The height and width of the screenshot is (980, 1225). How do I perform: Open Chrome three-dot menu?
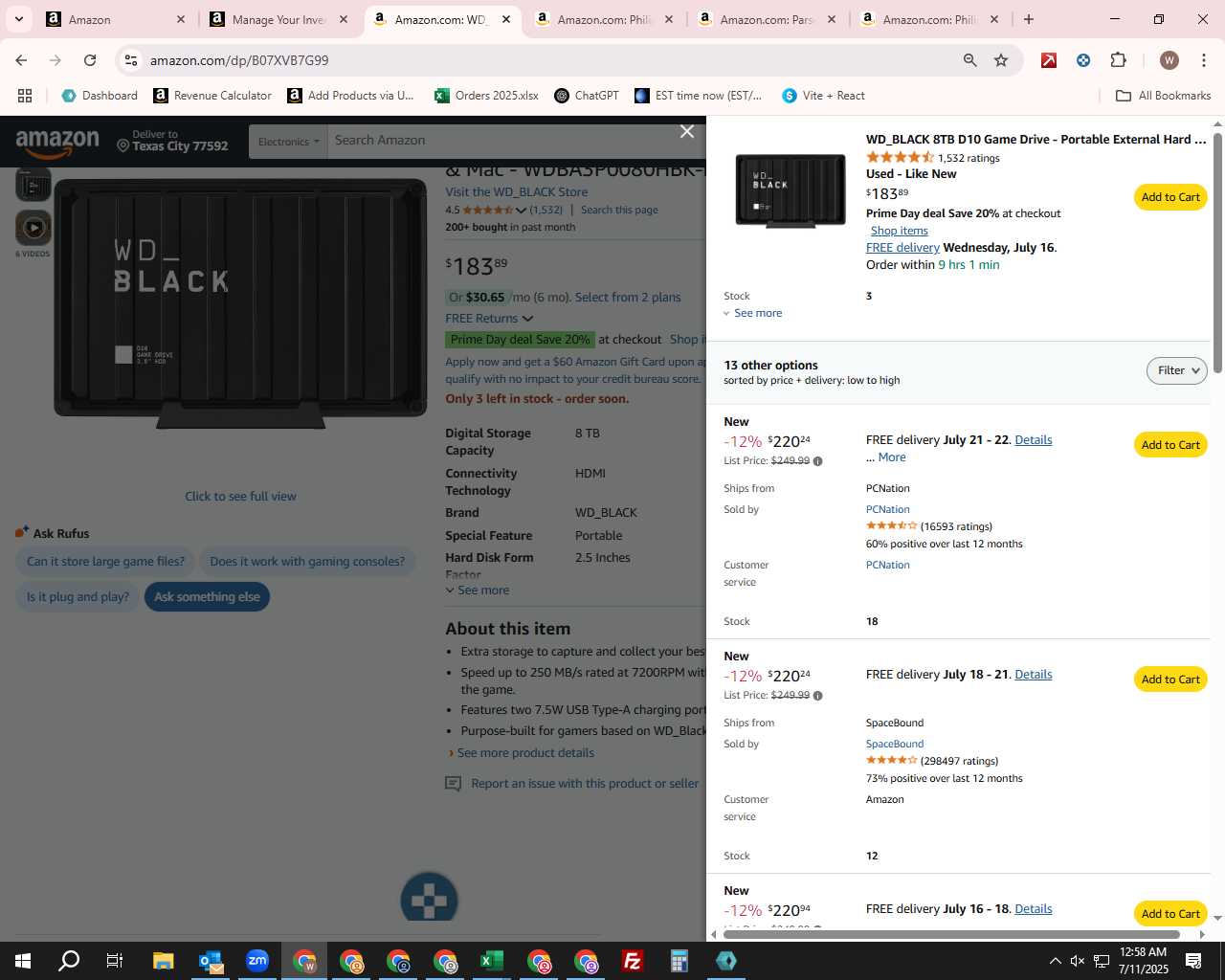1203,60
